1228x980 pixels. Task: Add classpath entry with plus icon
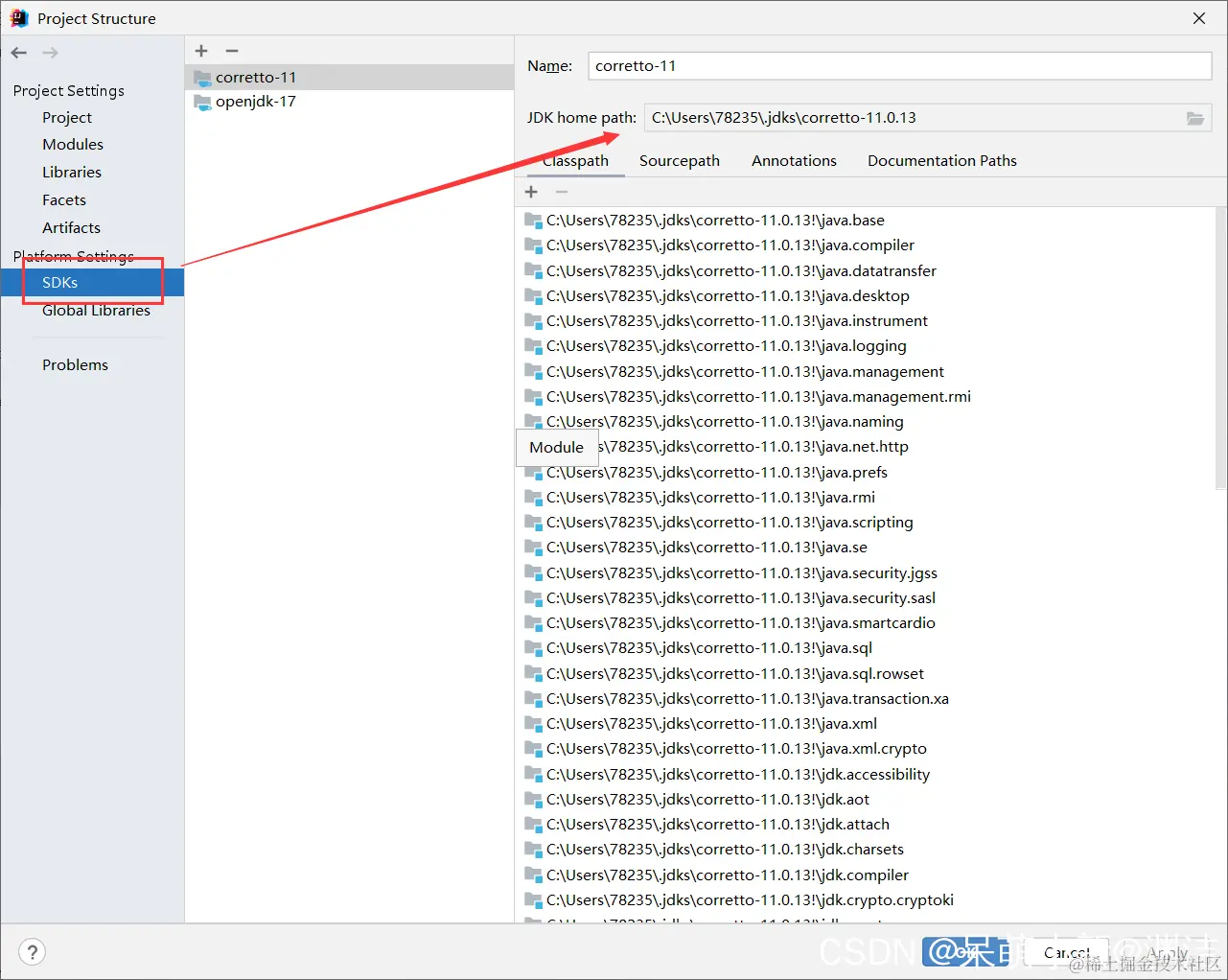(531, 192)
